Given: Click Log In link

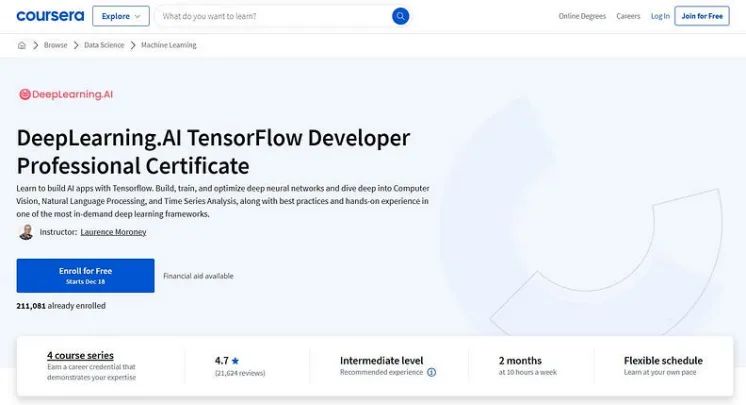Looking at the screenshot, I should [660, 16].
